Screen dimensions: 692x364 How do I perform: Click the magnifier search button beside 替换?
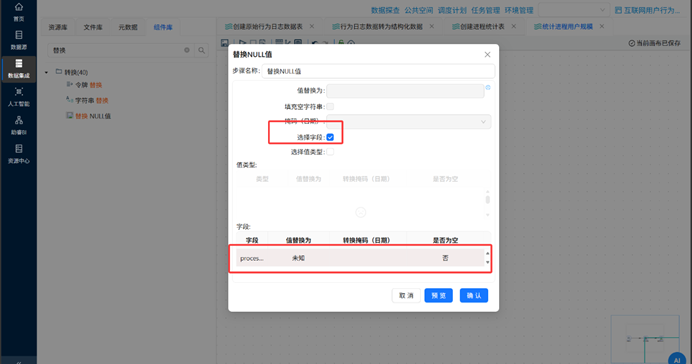pos(202,50)
